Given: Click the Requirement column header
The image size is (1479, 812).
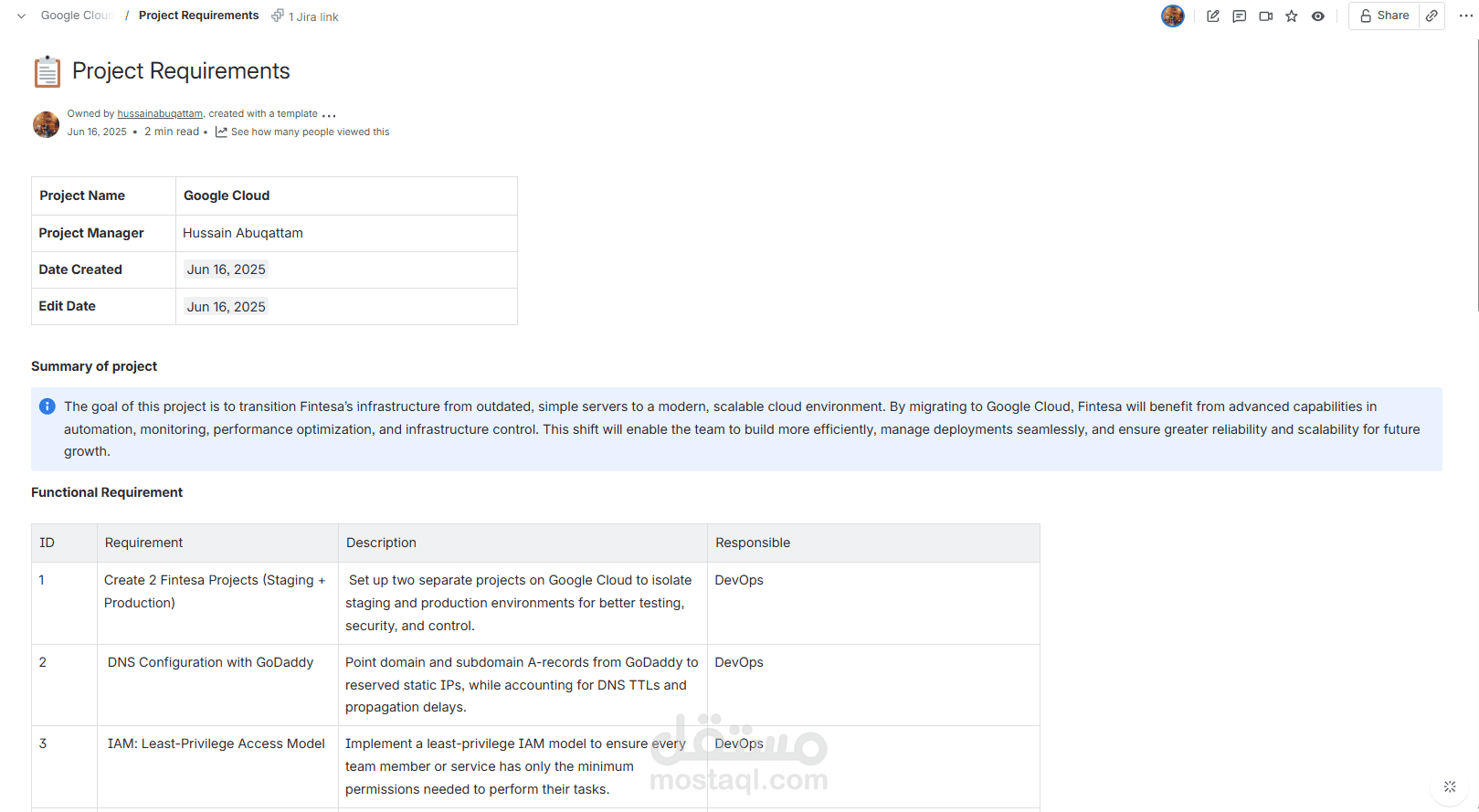Looking at the screenshot, I should click(x=217, y=543).
